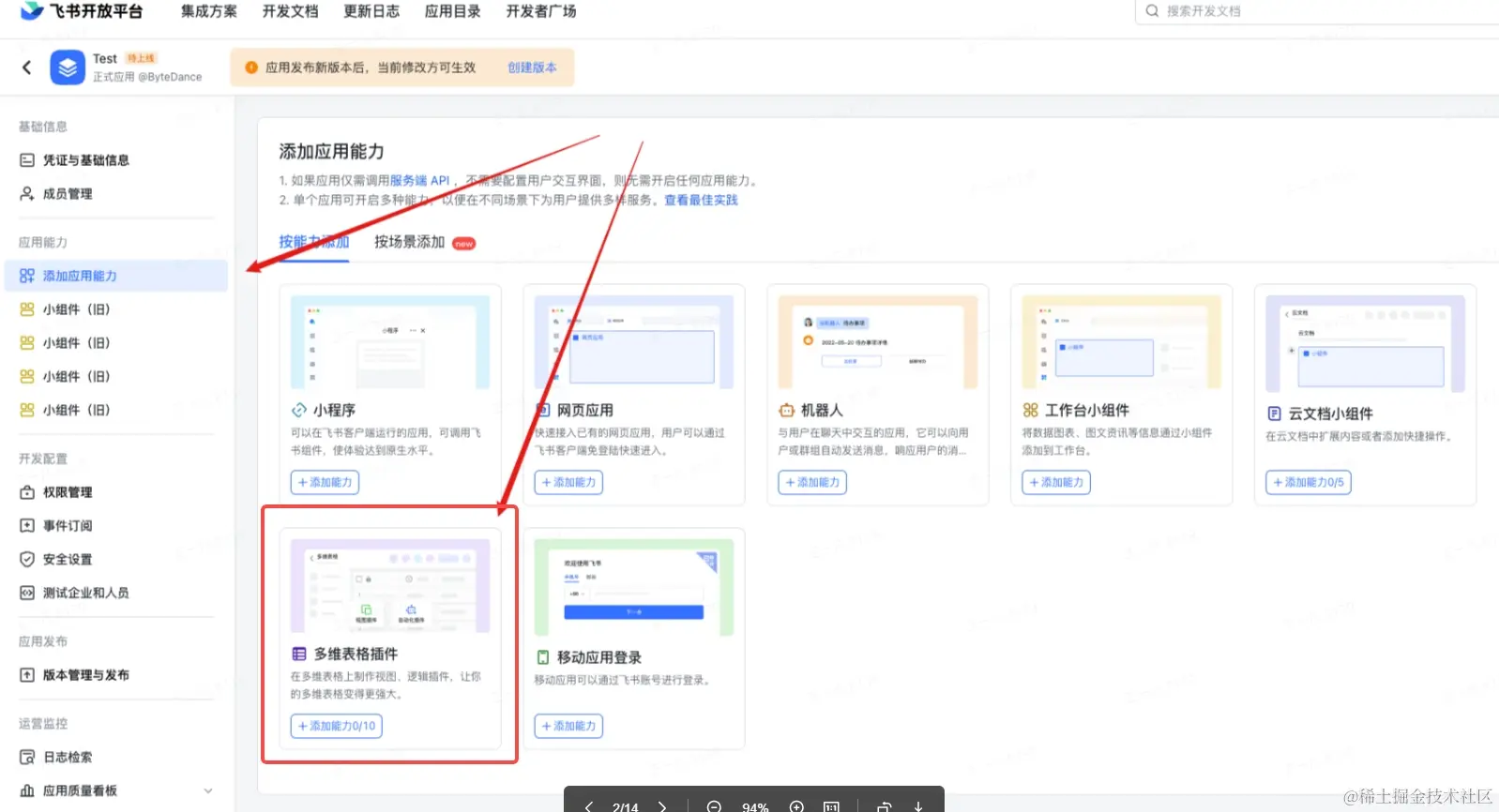Open 测试企业和人员 via its sidebar icon
This screenshot has height=812, width=1499.
[27, 593]
